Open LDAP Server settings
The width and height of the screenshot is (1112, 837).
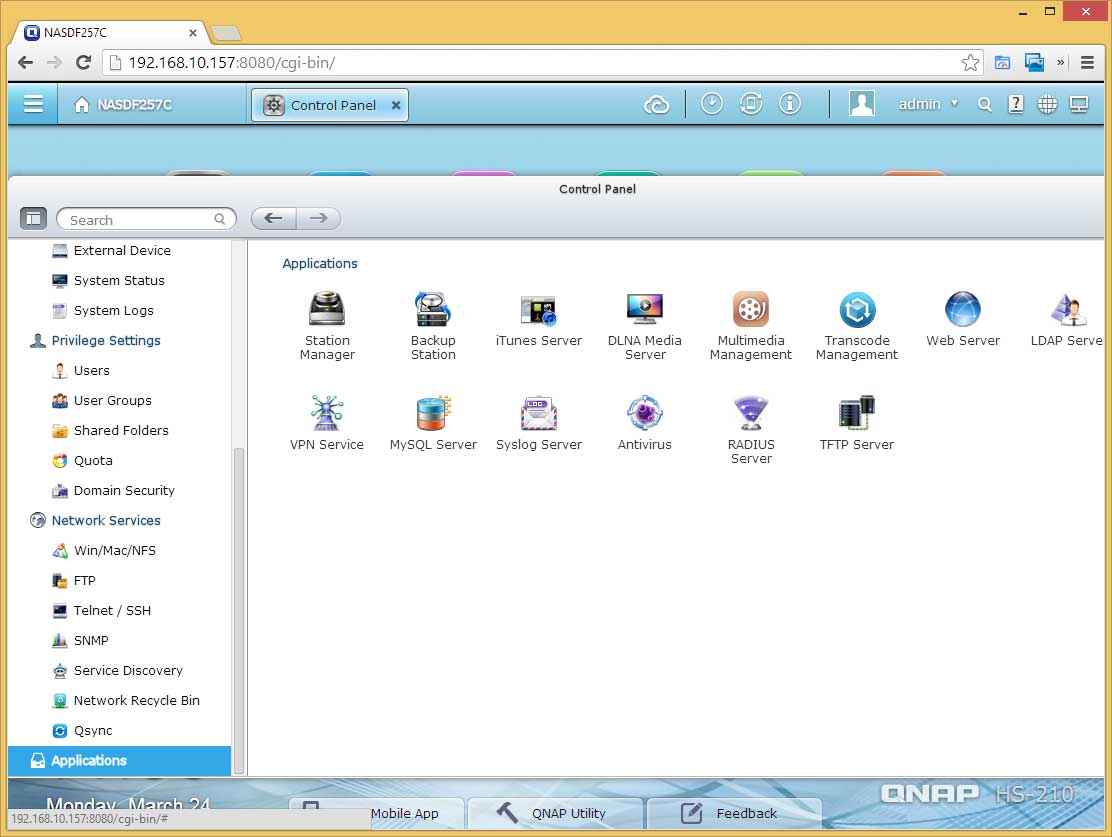coord(1067,319)
